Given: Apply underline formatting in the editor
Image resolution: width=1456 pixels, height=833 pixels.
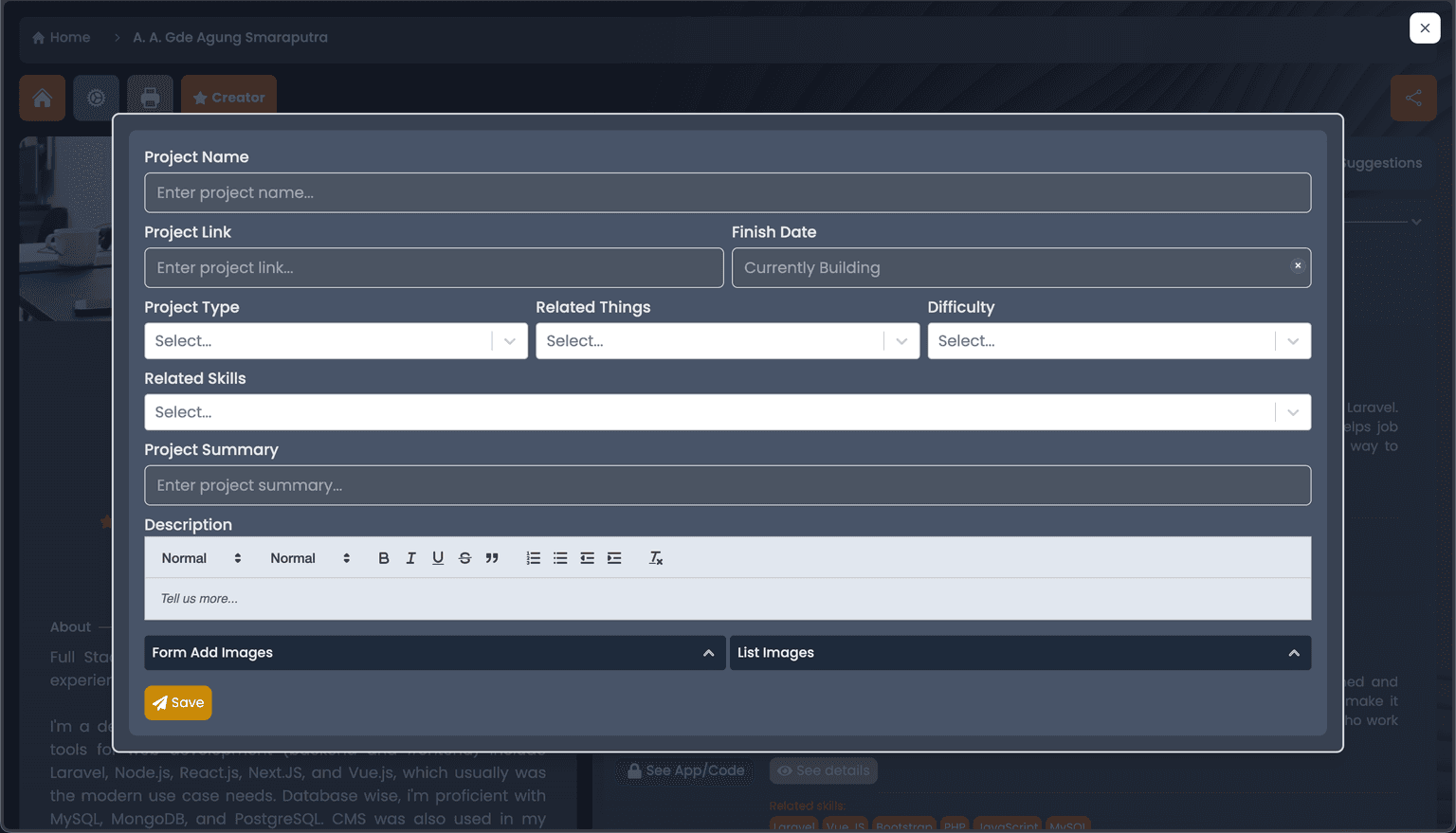Looking at the screenshot, I should click(x=438, y=557).
